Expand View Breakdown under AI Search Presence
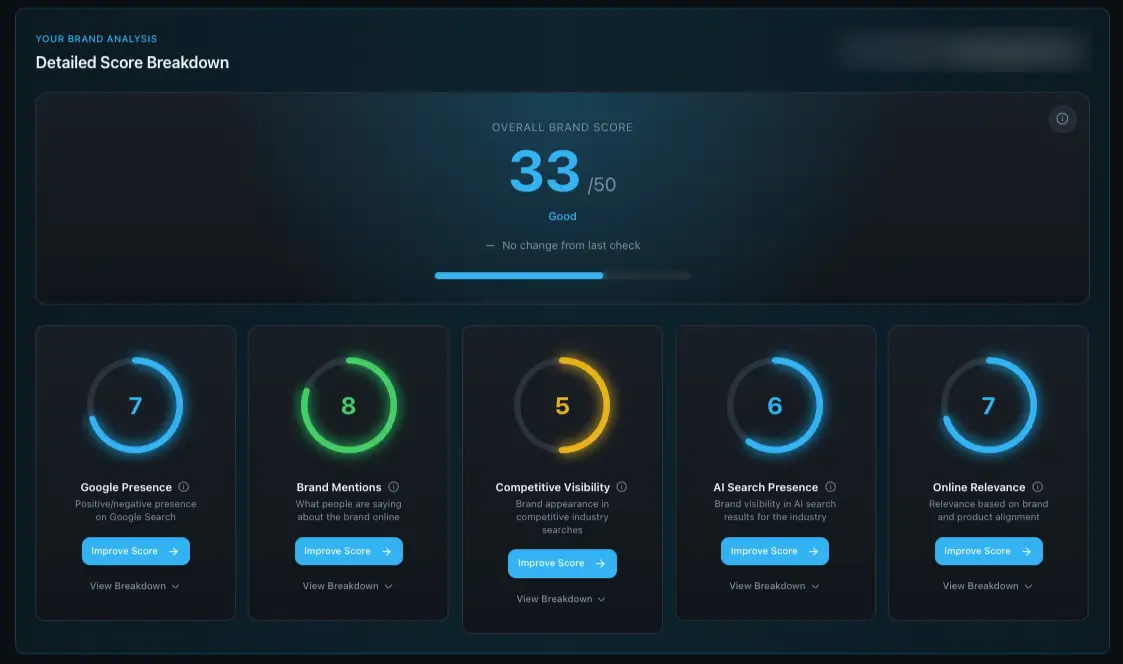The height and width of the screenshot is (664, 1123). (x=774, y=586)
